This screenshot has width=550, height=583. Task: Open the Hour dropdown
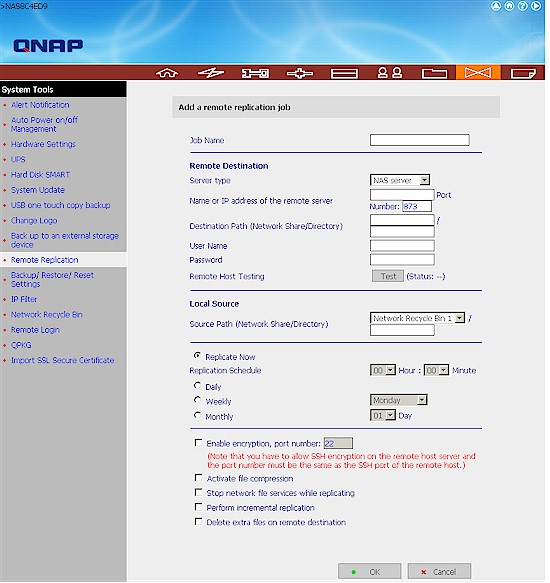[383, 370]
